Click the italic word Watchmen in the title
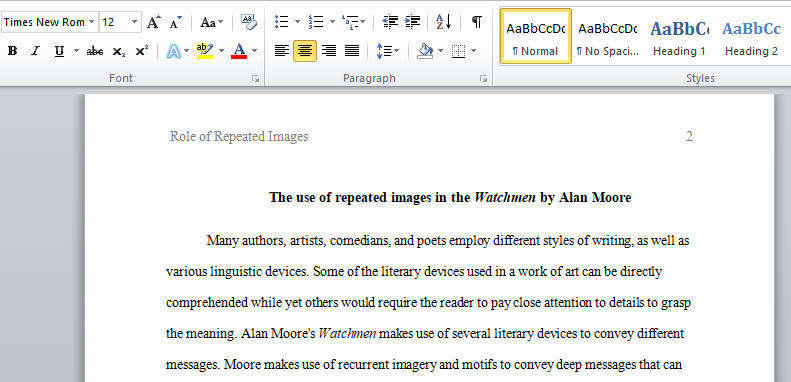The height and width of the screenshot is (382, 791). tap(505, 197)
